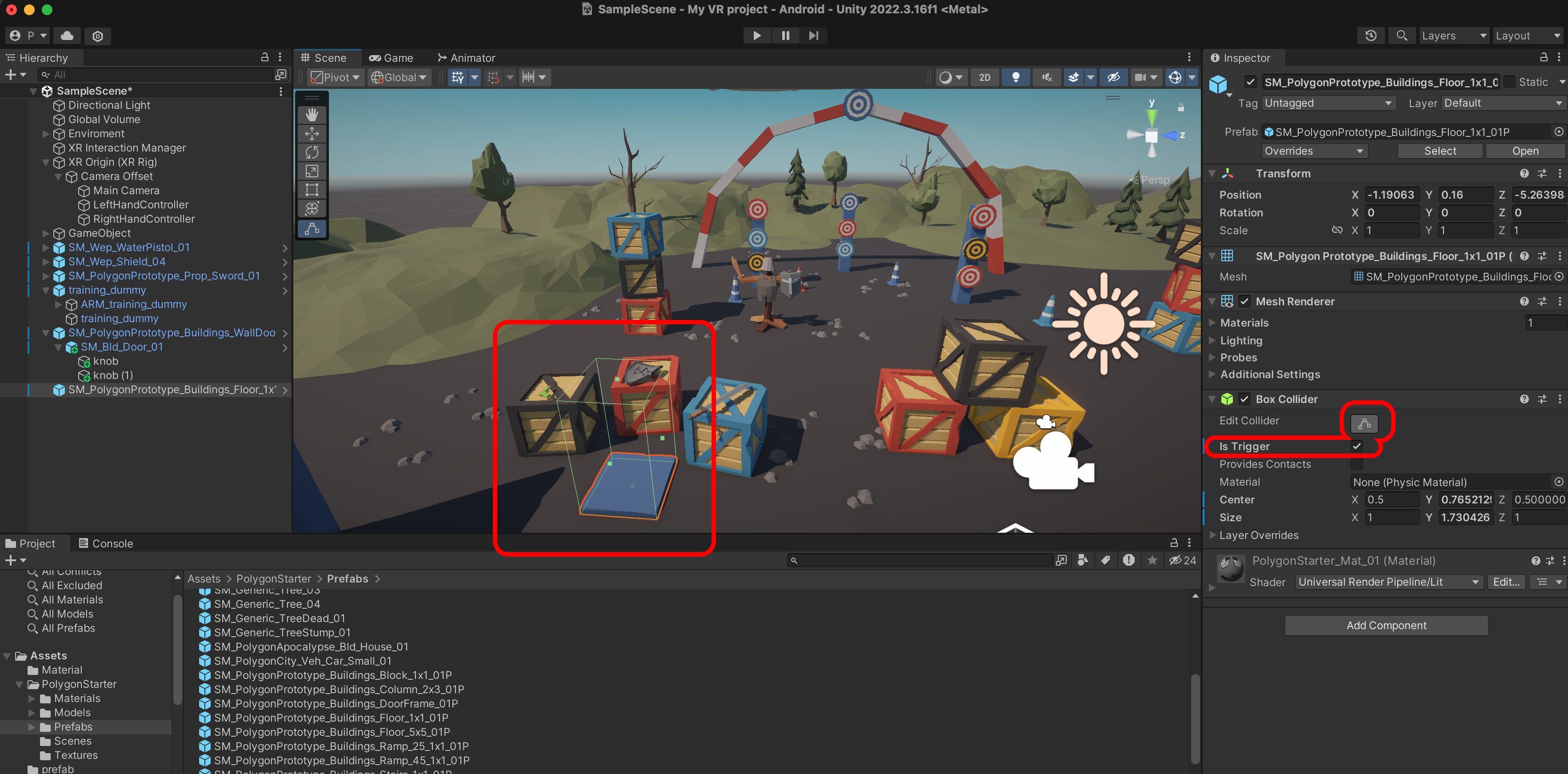Select the Scale tool

[312, 172]
